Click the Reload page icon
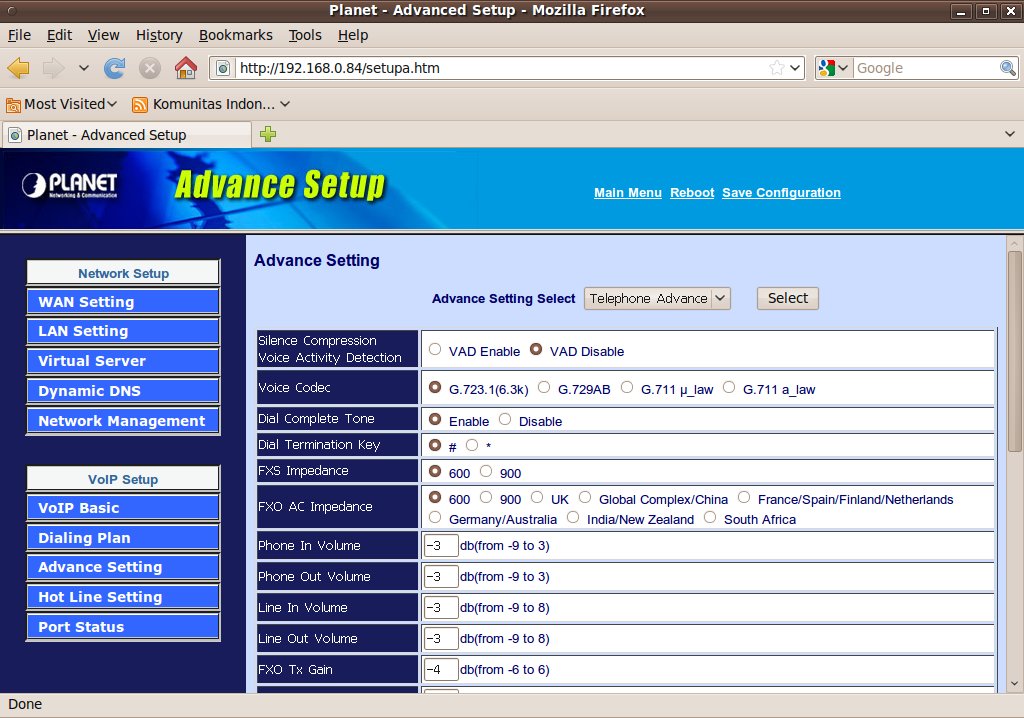 [115, 68]
